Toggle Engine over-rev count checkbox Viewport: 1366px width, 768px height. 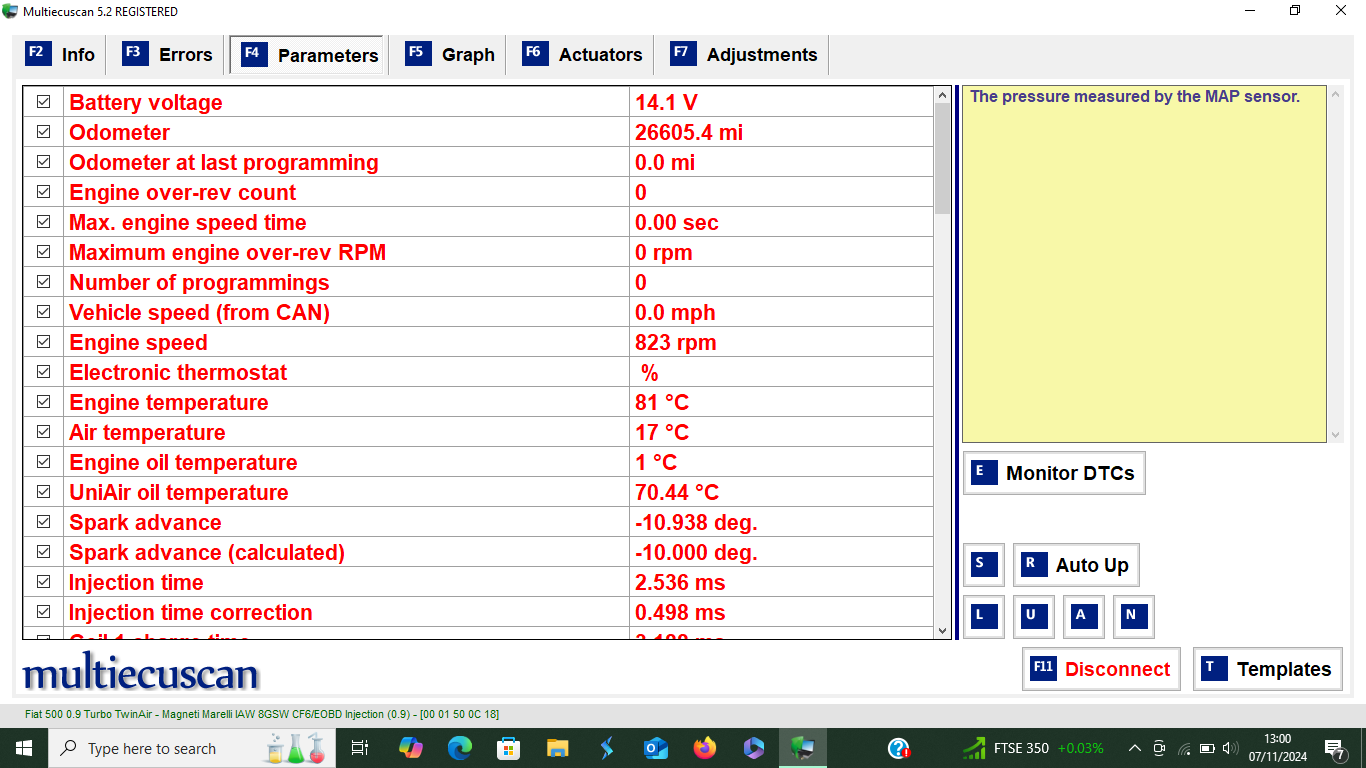click(43, 192)
